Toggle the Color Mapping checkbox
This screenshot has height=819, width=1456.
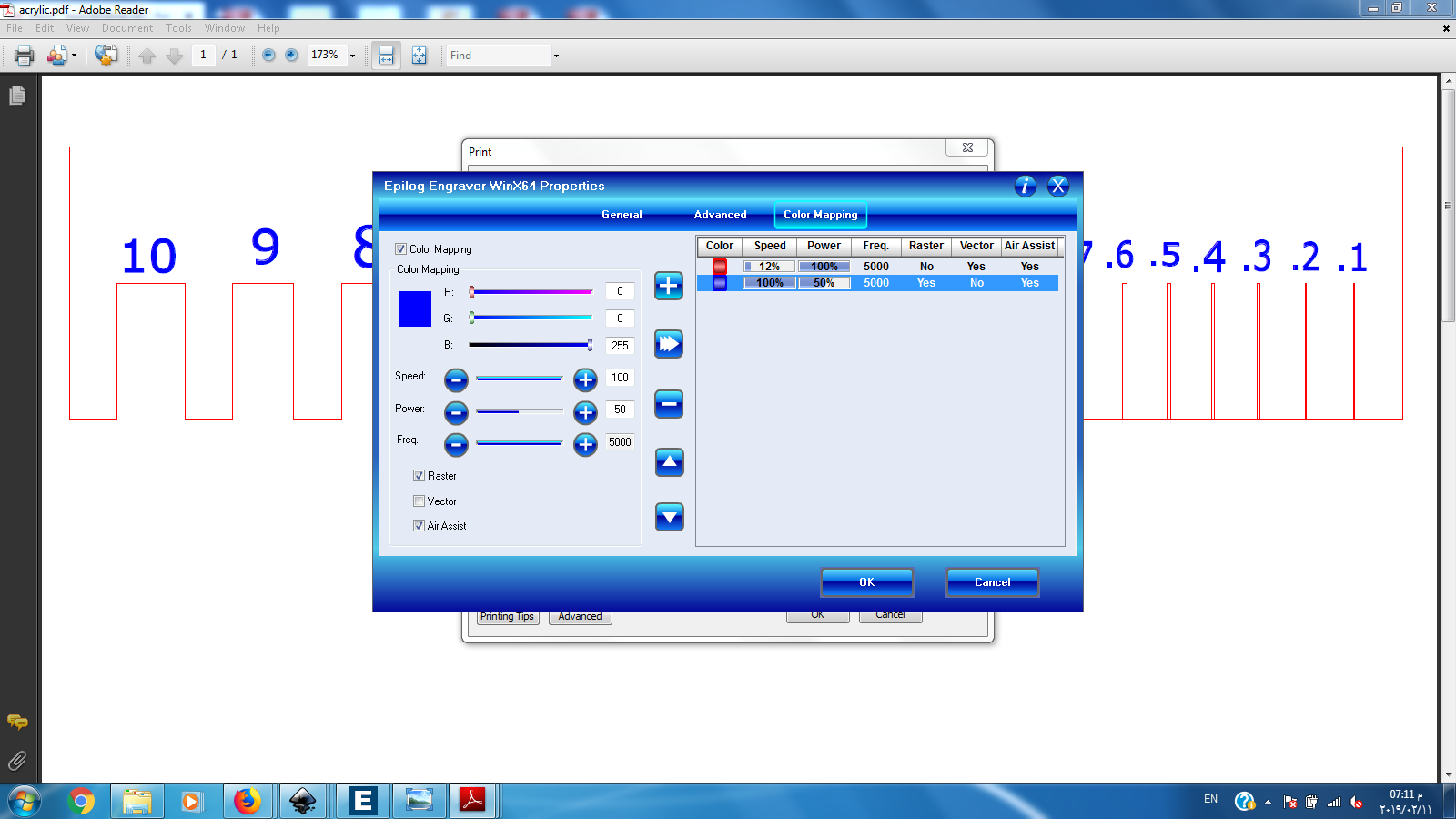click(x=400, y=249)
